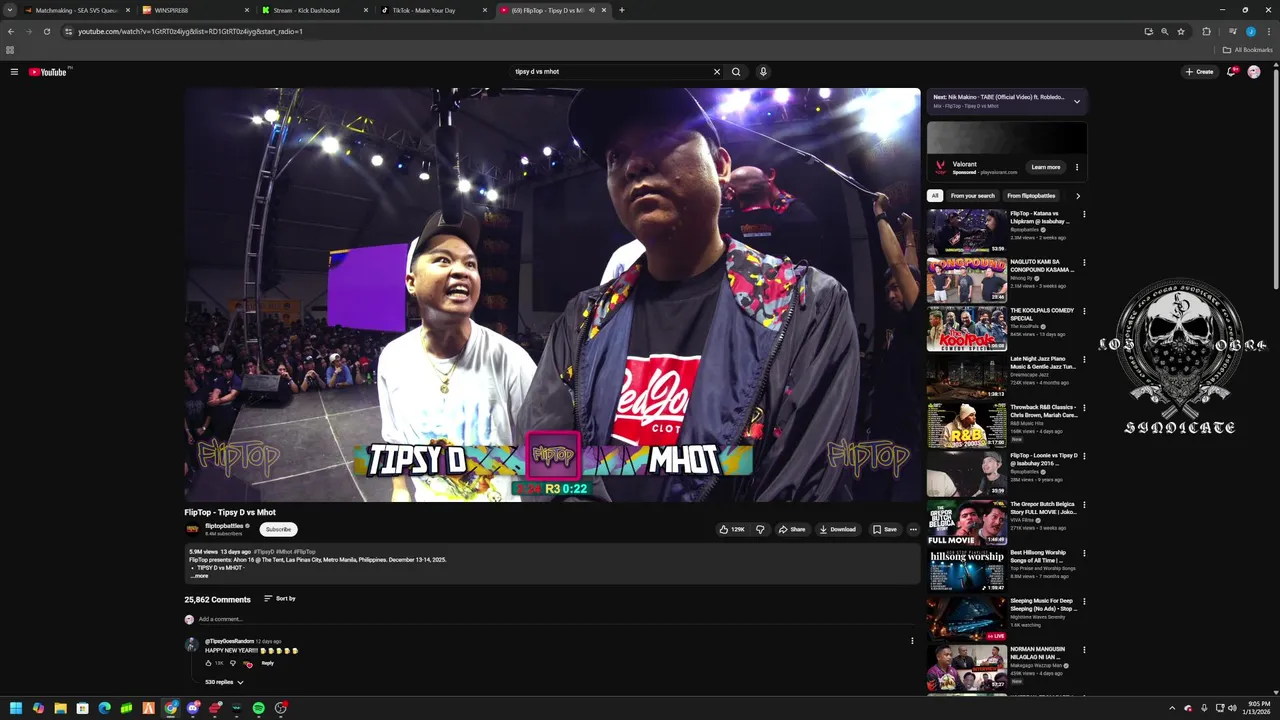
Task: Open the YouTube hamburger guide menu
Action: 14,72
